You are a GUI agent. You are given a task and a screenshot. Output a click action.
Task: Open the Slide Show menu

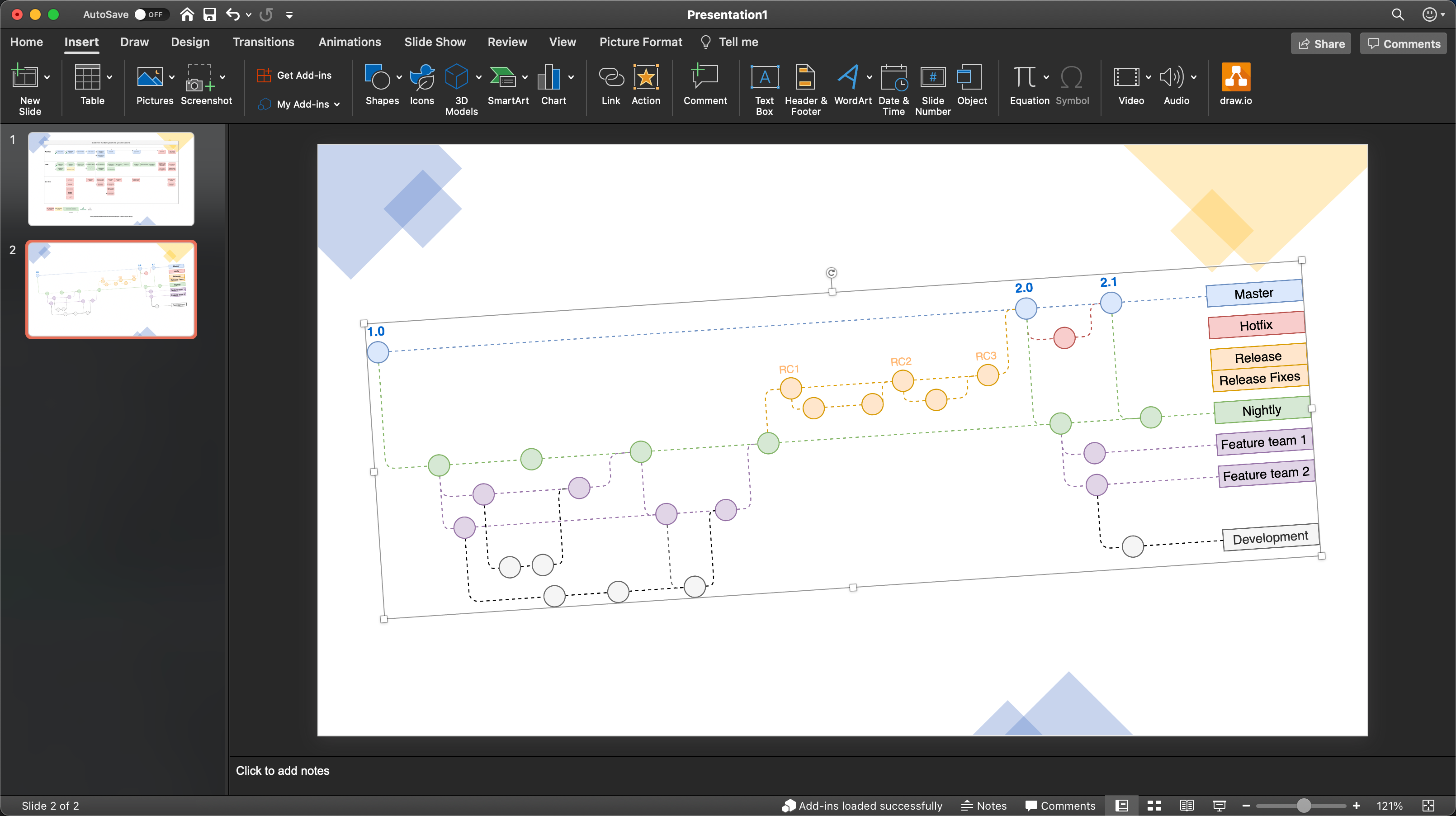coord(435,42)
